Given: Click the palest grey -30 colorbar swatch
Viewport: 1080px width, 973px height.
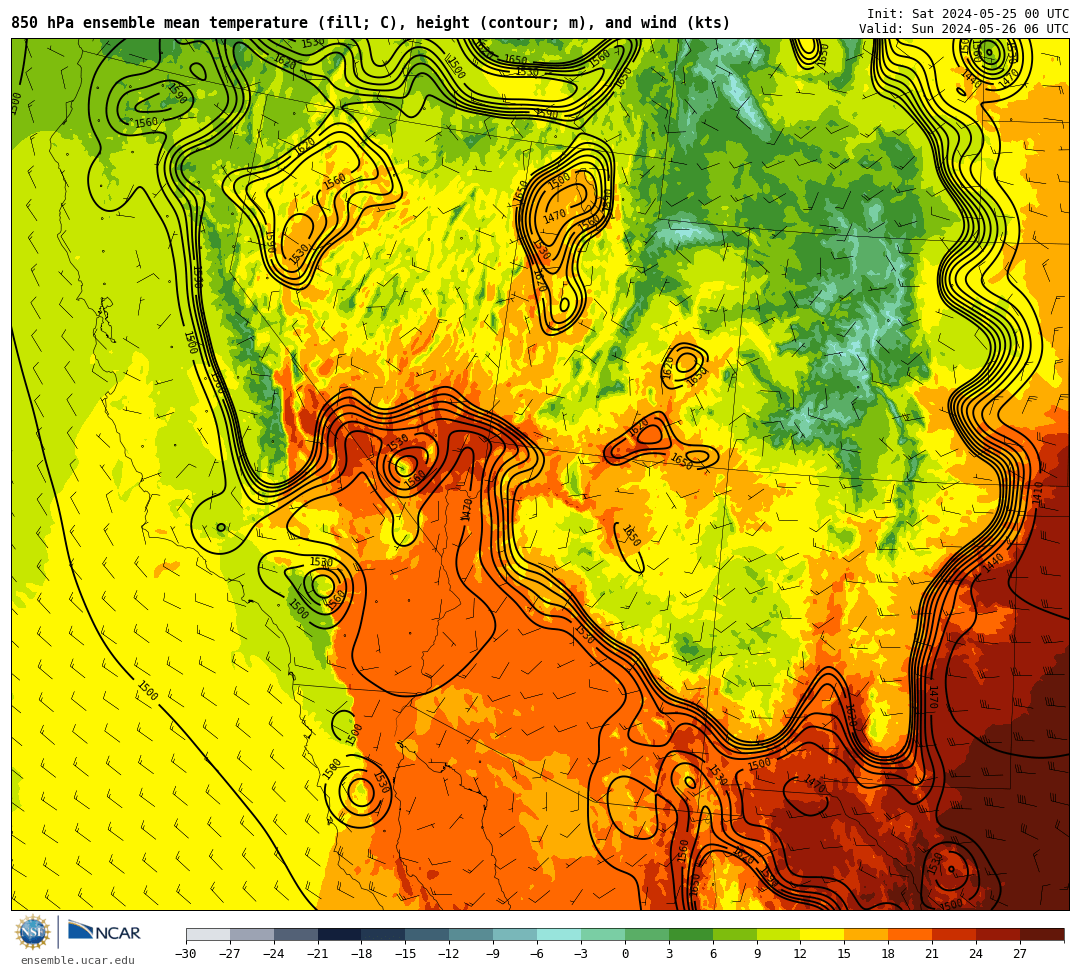Looking at the screenshot, I should (208, 934).
